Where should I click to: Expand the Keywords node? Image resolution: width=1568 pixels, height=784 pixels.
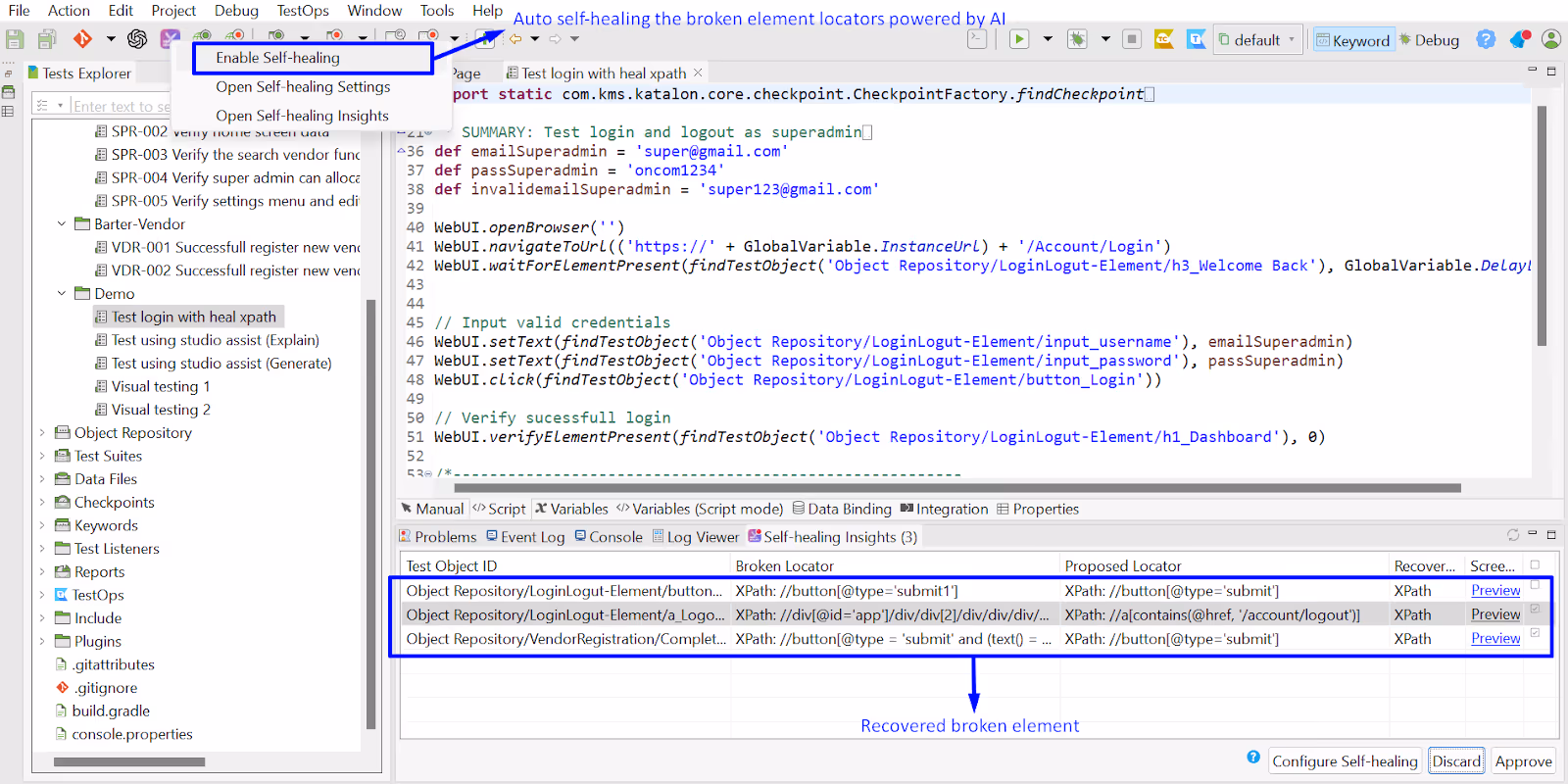pos(42,525)
